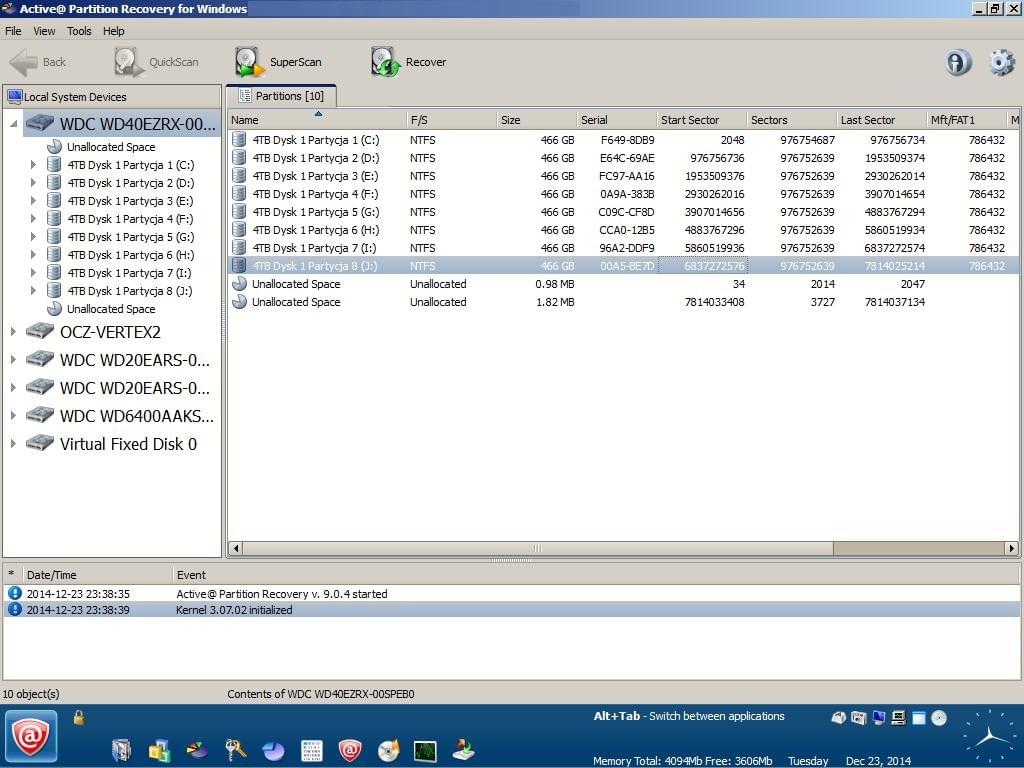Click partition icon for Partycja 3 (E:) row

(x=240, y=176)
